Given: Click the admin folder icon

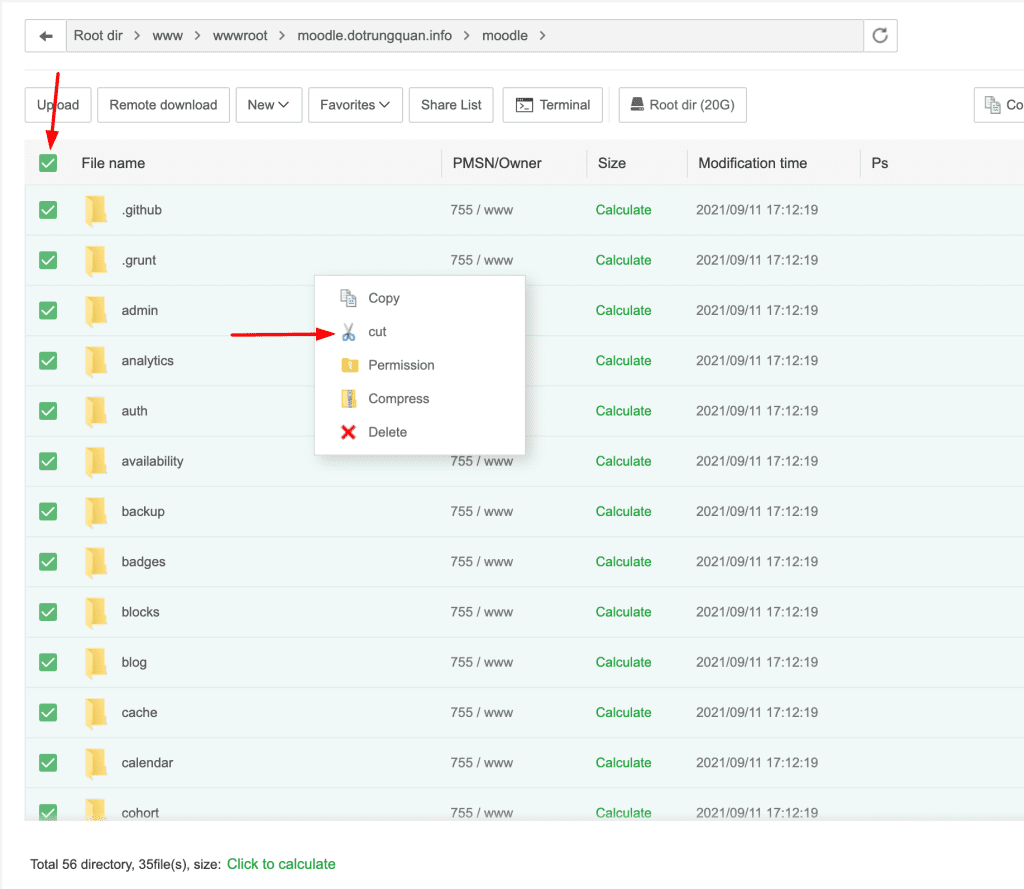Looking at the screenshot, I should [x=96, y=311].
